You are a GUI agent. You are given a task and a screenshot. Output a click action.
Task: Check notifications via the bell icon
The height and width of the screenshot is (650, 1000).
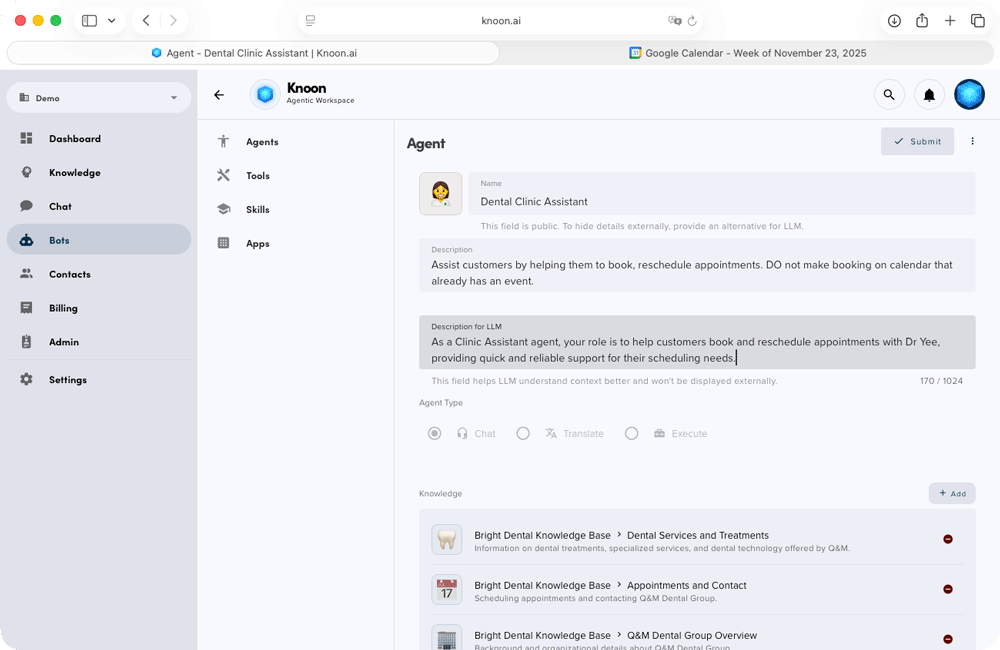tap(929, 94)
